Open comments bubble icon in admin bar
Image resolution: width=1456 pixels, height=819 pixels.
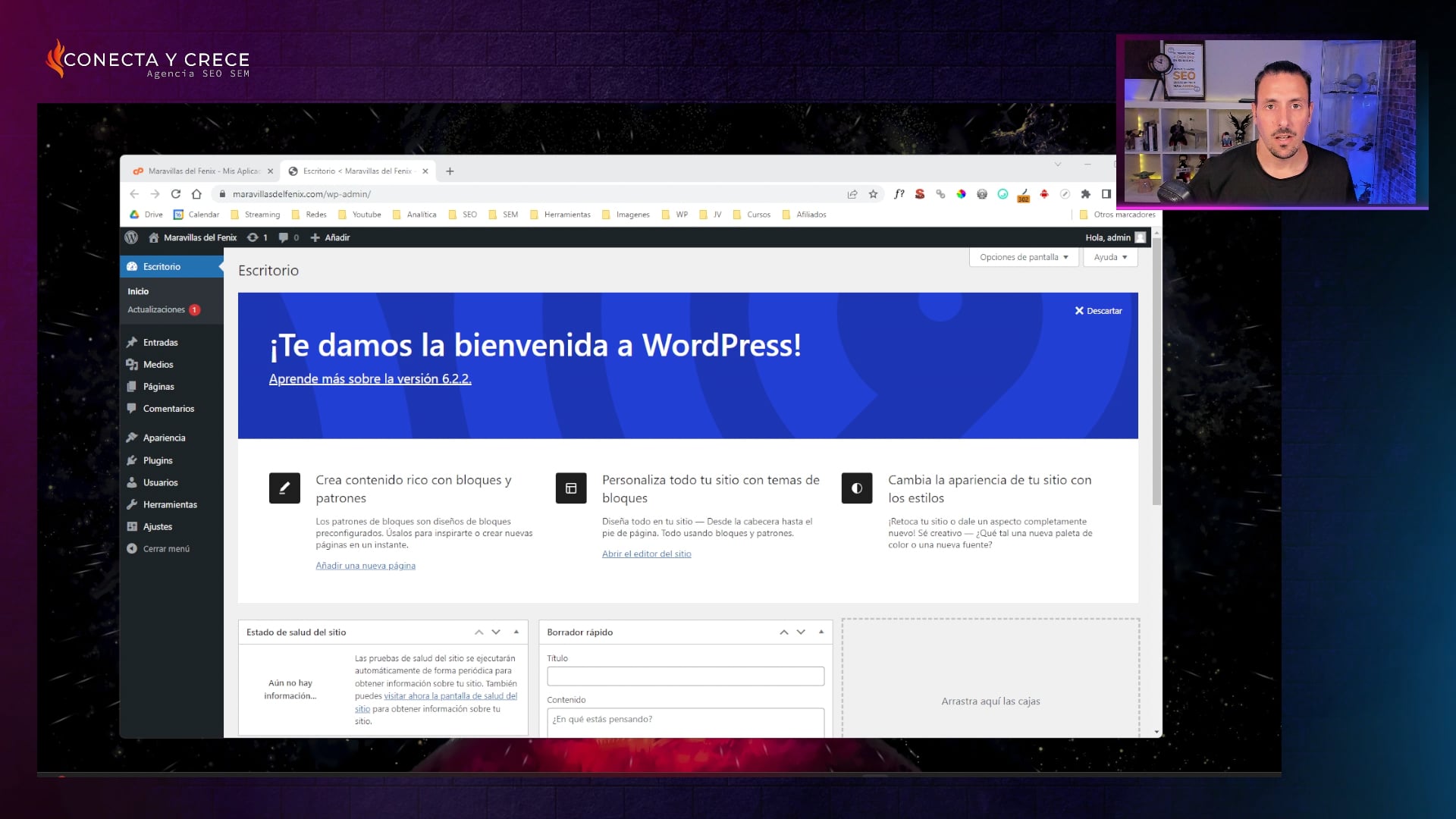click(288, 237)
